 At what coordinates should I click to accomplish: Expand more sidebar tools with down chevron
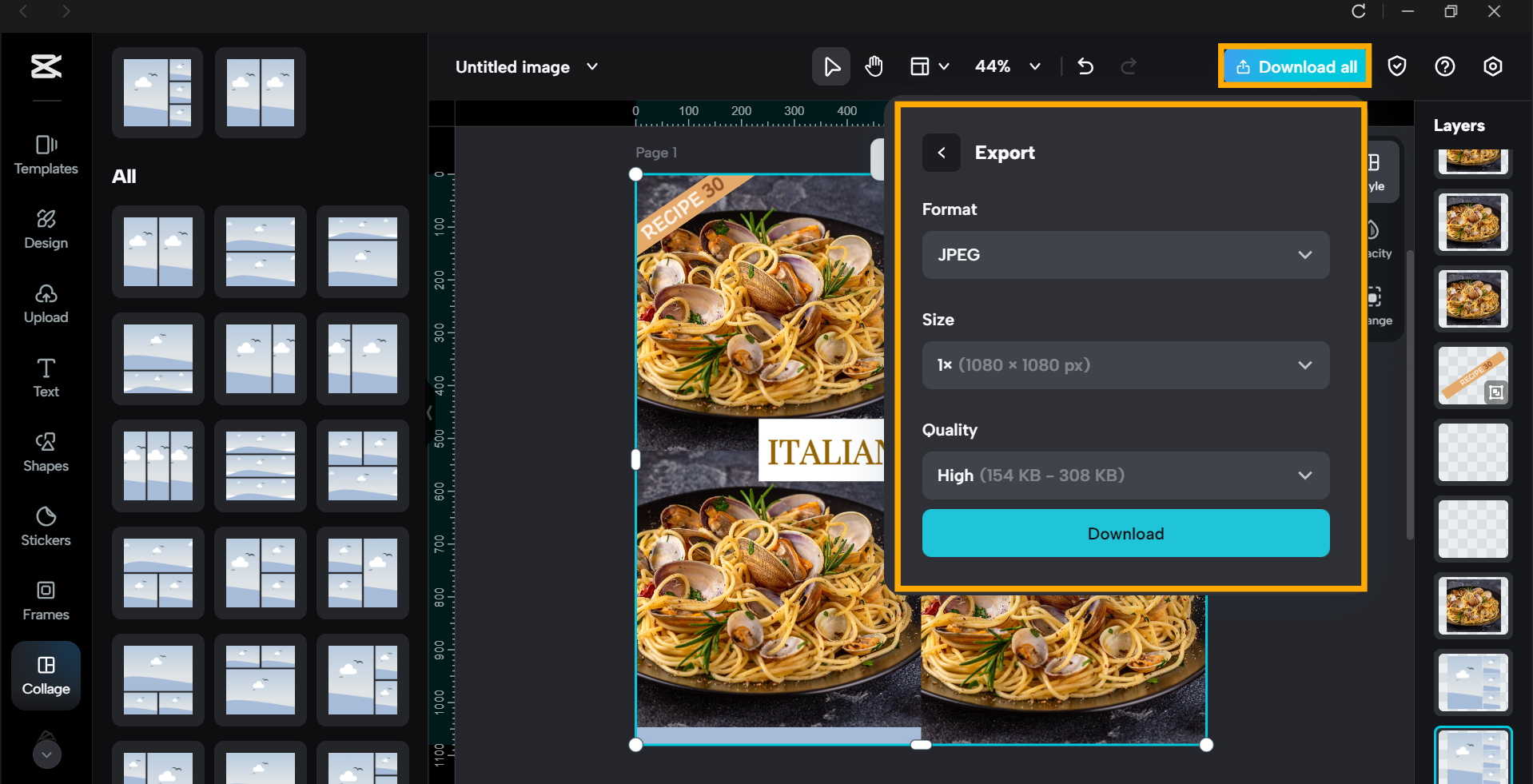pos(47,754)
